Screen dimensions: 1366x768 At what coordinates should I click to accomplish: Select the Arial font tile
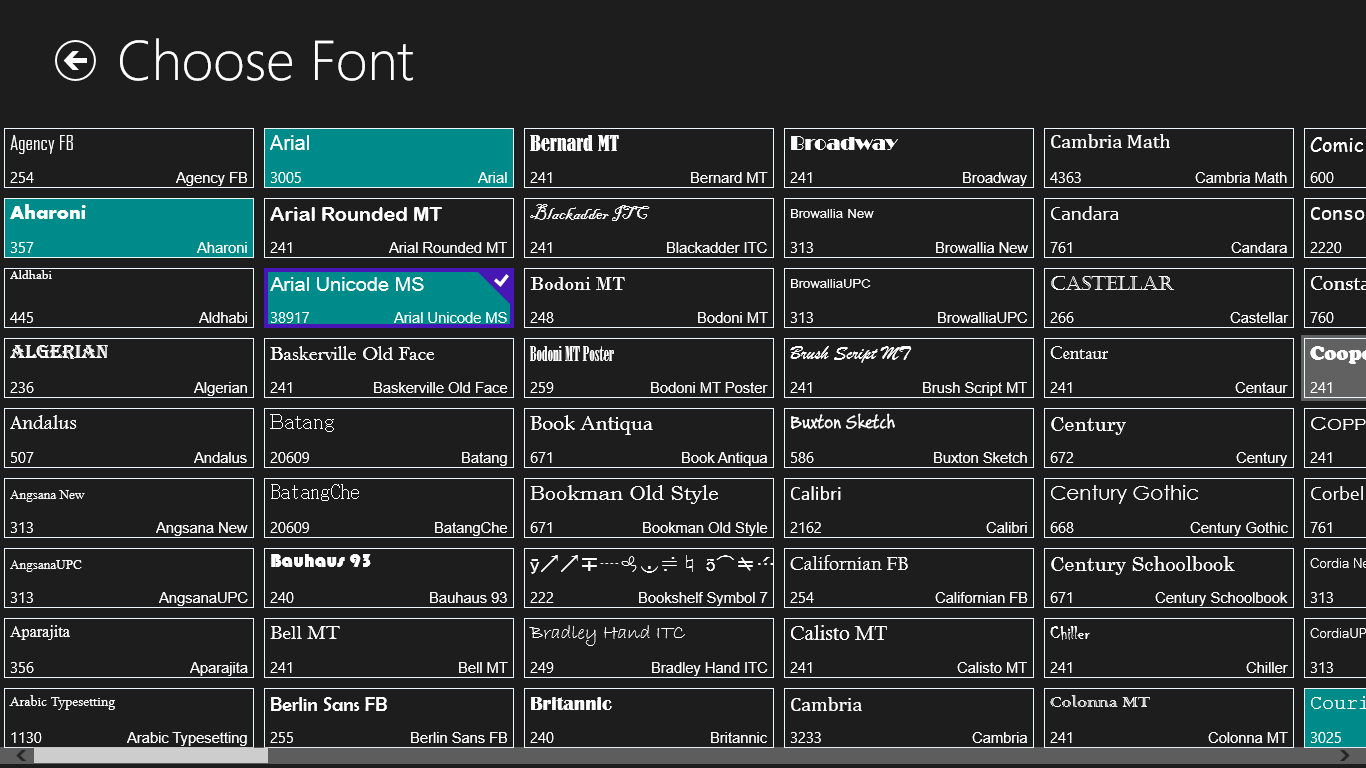pos(389,158)
